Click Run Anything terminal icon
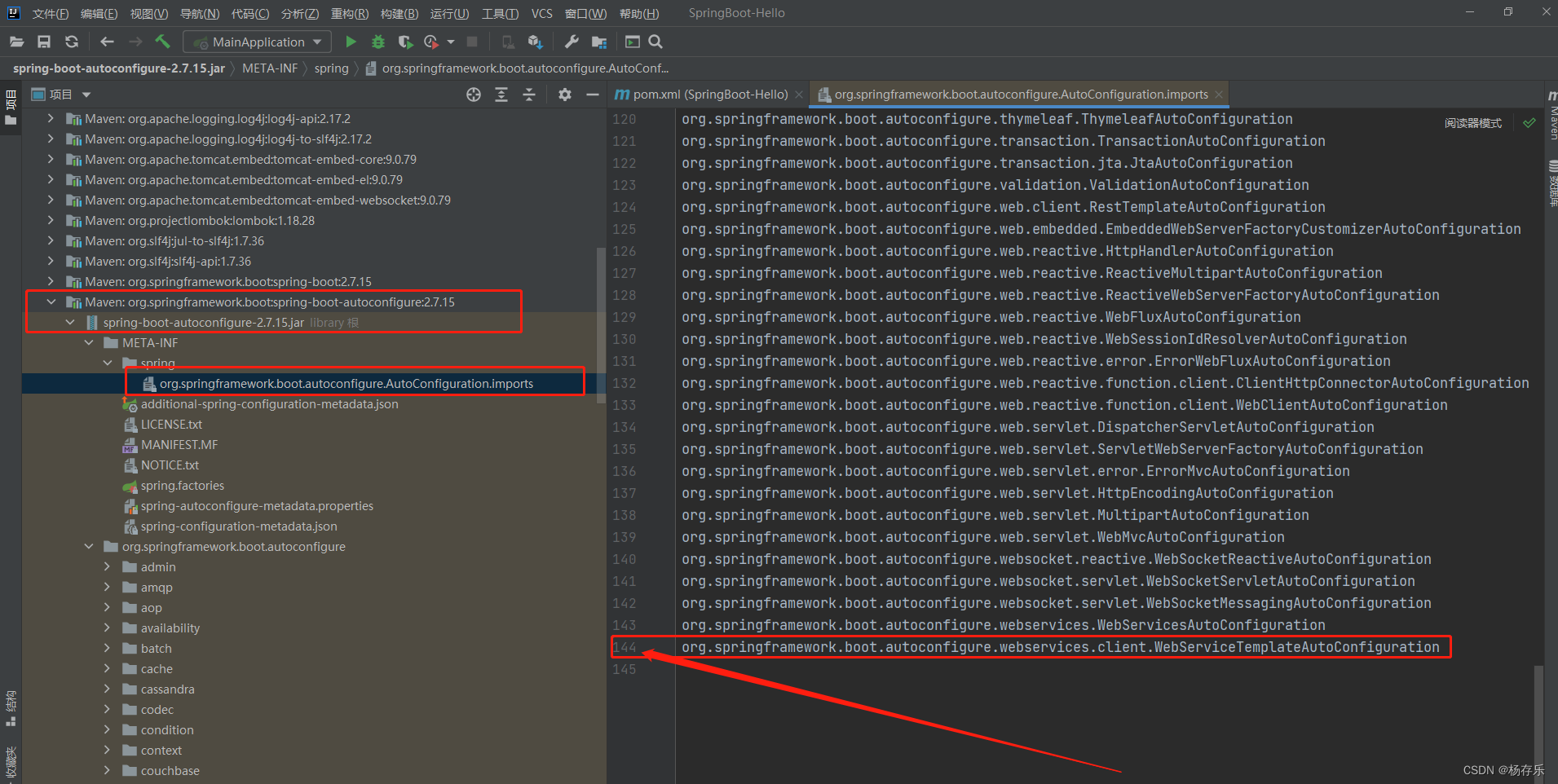1558x784 pixels. coord(632,42)
